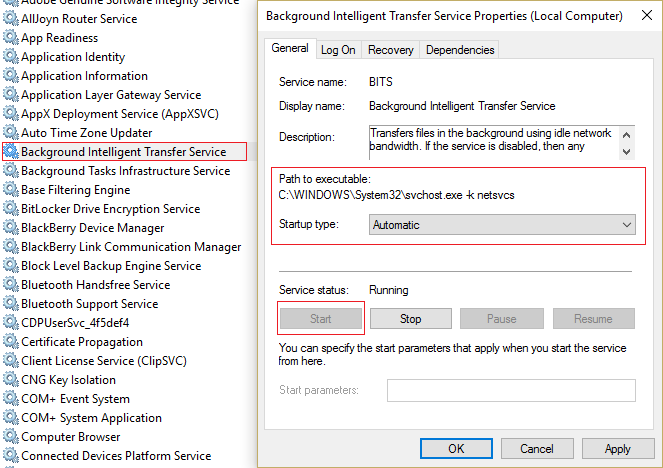The width and height of the screenshot is (663, 468).
Task: Click the gear icon for Base Filtering Engine
Action: (11, 190)
